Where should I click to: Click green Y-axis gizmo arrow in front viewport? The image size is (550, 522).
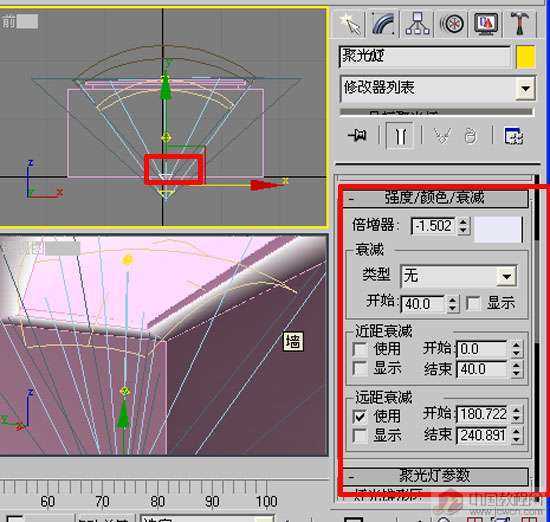[x=165, y=88]
